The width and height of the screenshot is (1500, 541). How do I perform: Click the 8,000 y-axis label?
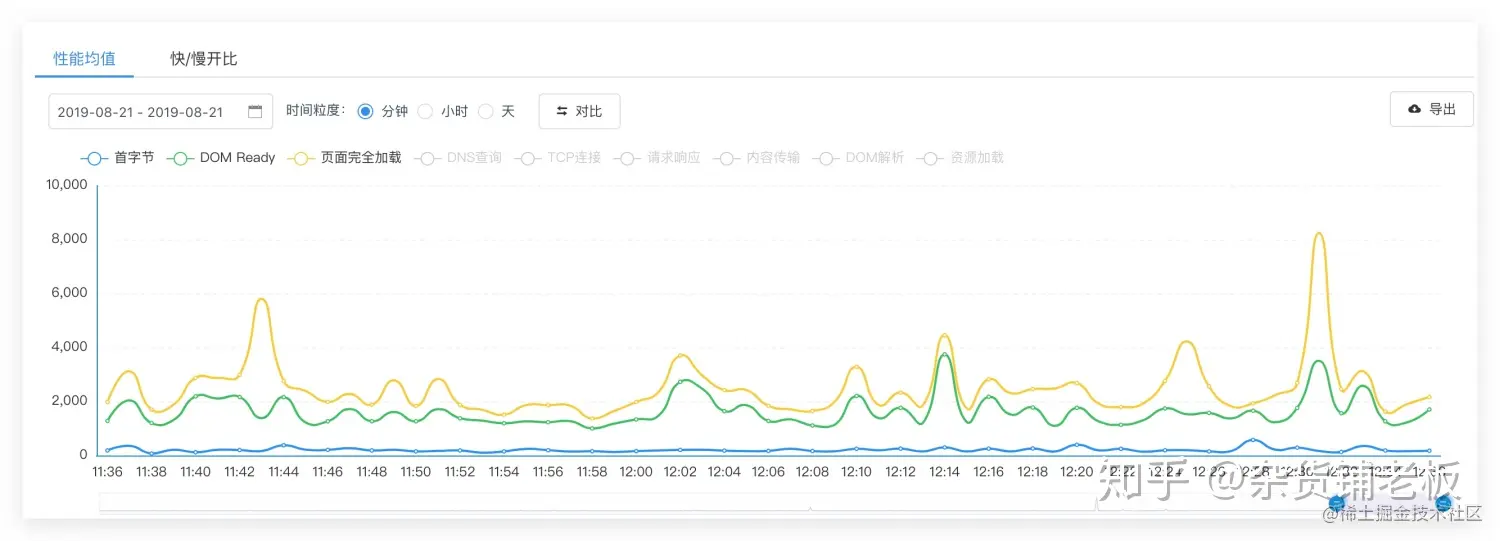pyautogui.click(x=71, y=239)
